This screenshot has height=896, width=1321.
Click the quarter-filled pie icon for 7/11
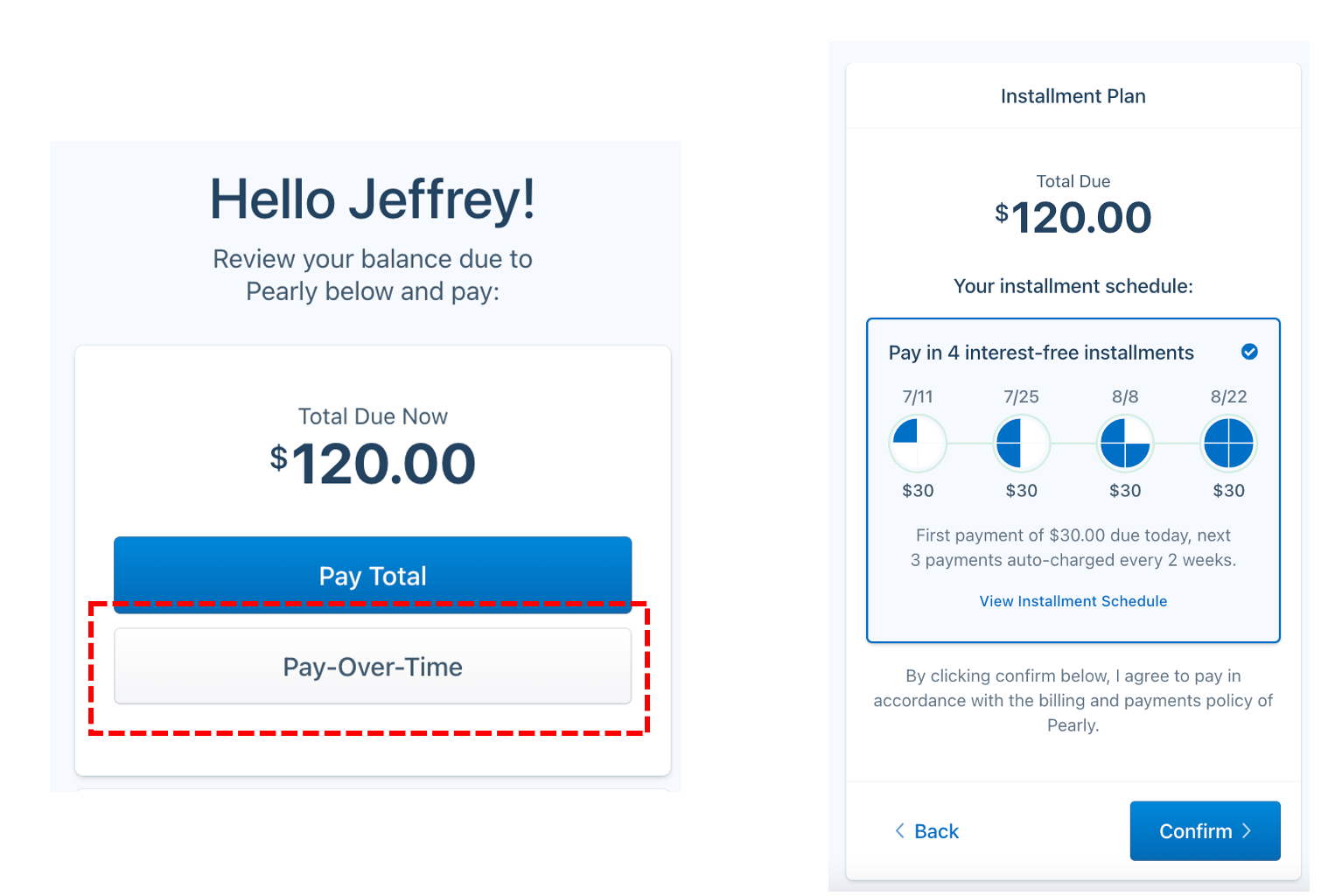click(918, 444)
